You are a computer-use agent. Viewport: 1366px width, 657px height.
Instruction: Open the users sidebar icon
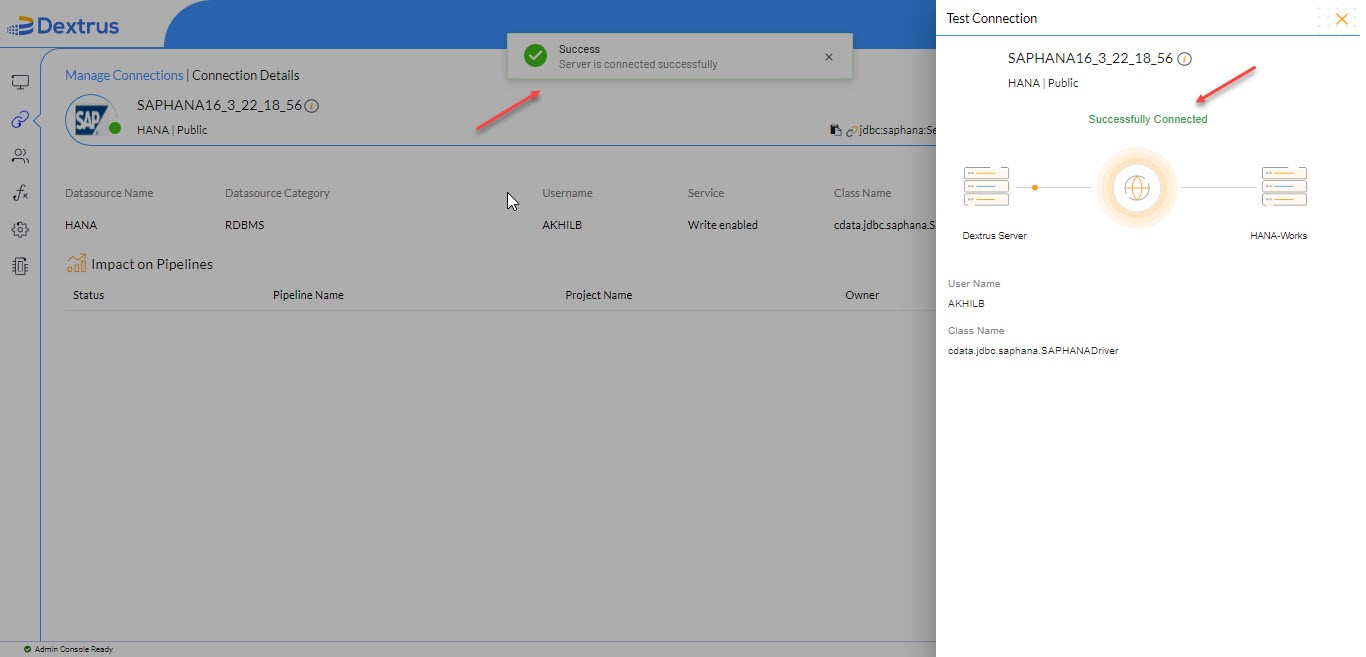(x=20, y=156)
